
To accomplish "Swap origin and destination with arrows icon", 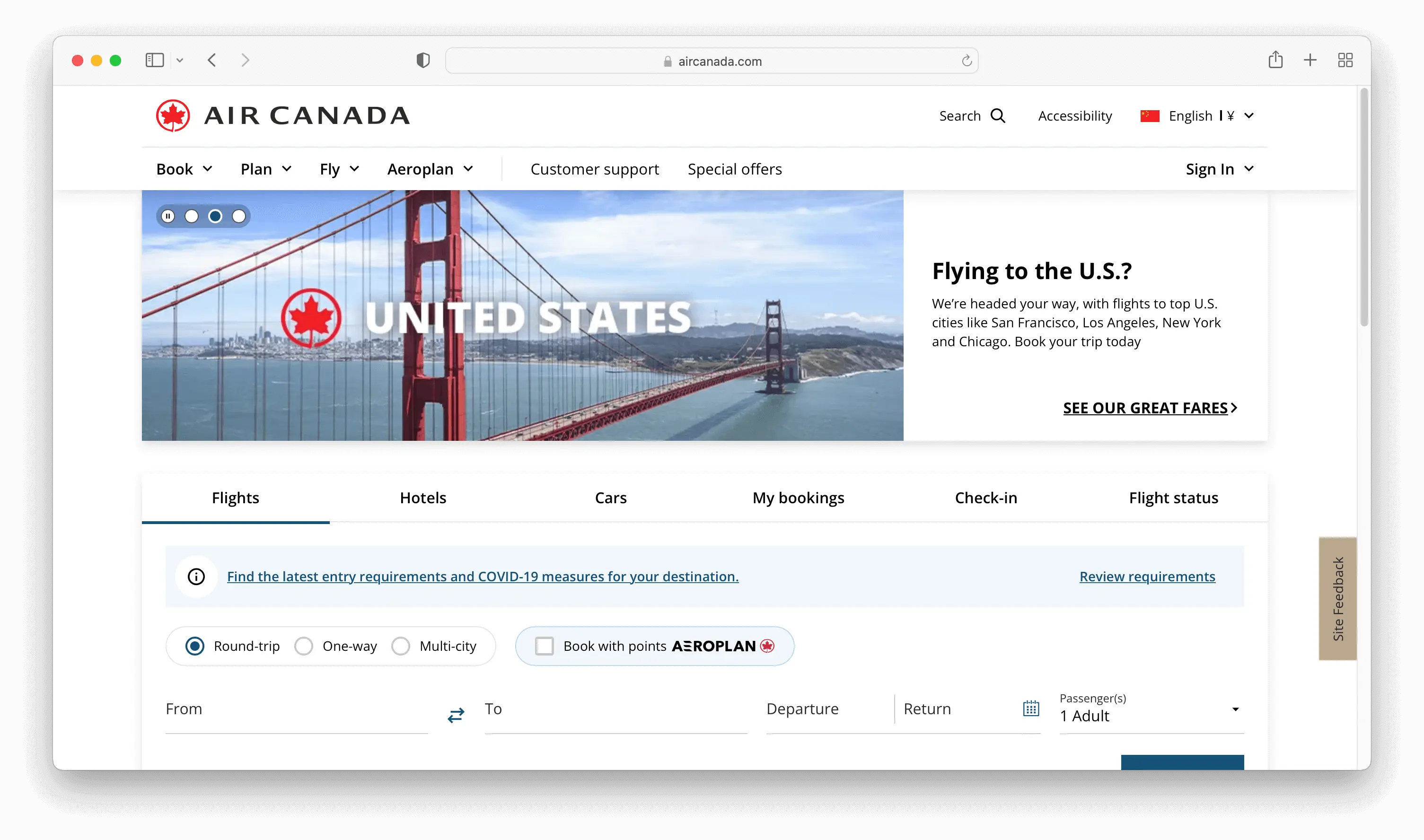I will pos(456,715).
